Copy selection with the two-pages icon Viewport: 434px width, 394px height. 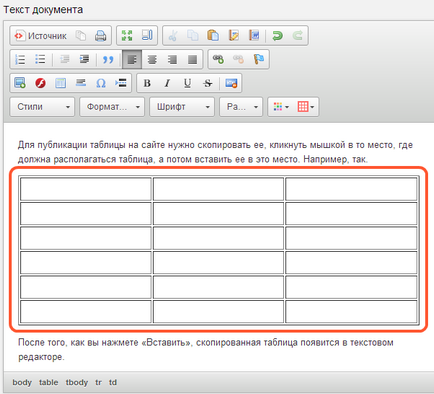pyautogui.click(x=193, y=35)
